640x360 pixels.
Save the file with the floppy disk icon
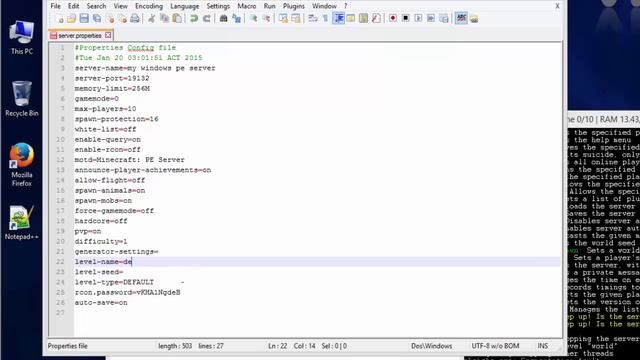pyautogui.click(x=84, y=18)
